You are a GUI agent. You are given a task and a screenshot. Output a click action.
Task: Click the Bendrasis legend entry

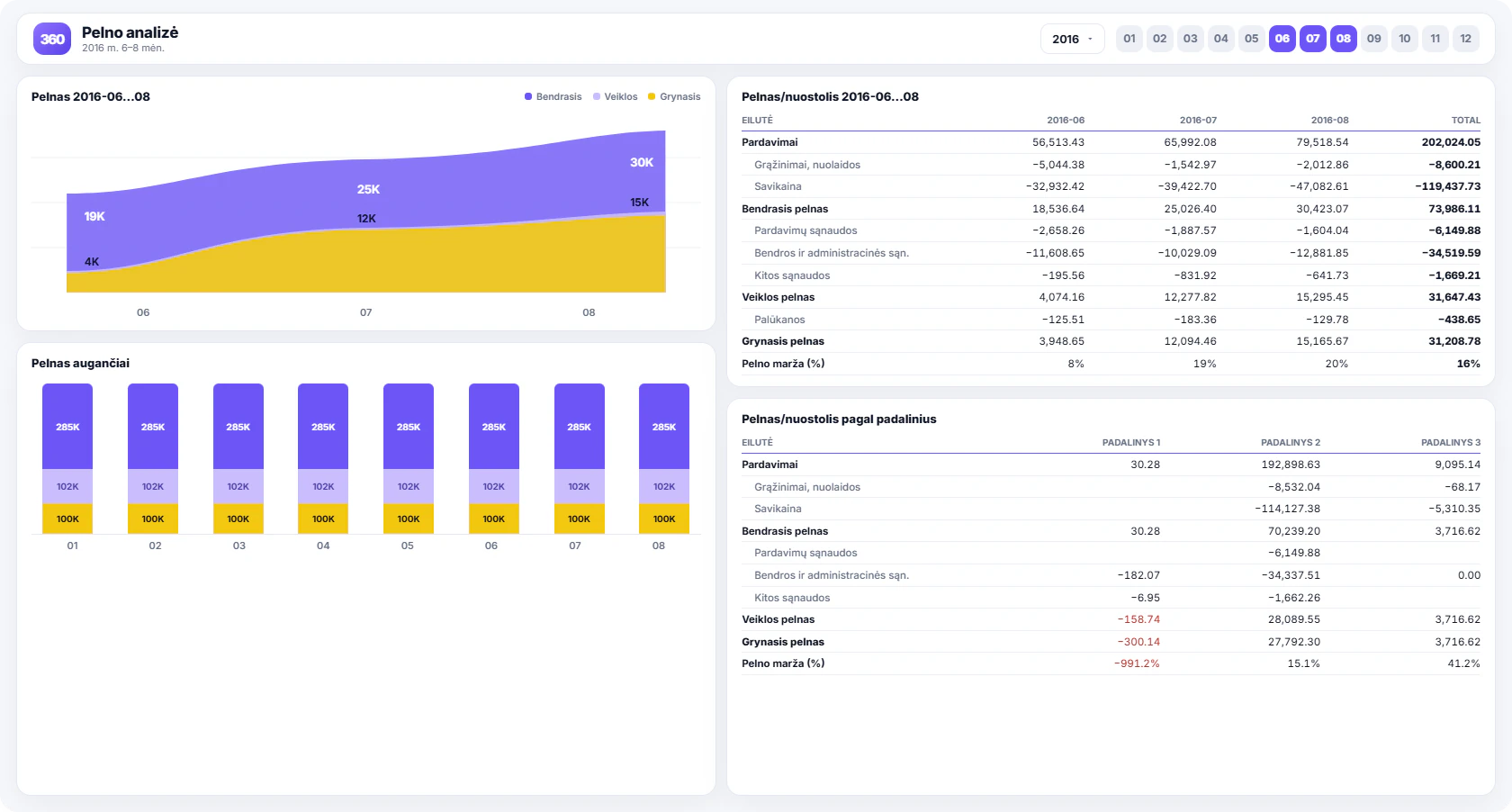click(553, 96)
